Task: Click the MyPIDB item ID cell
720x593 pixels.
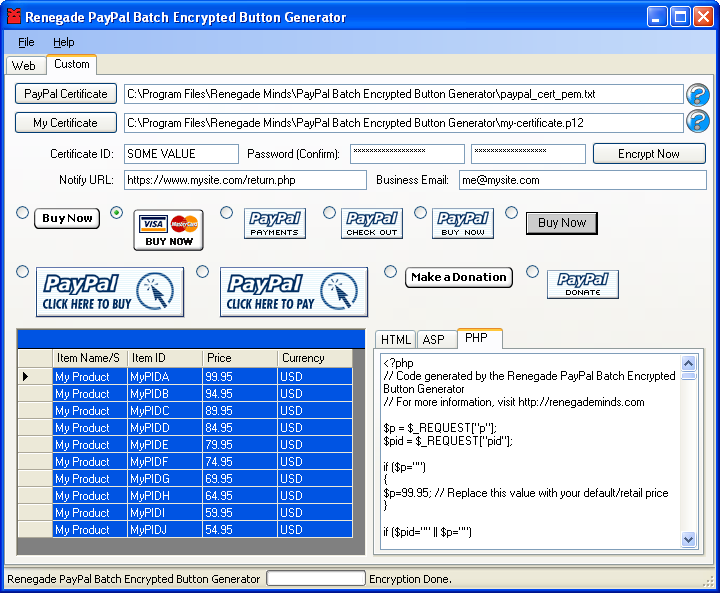Action: 165,394
